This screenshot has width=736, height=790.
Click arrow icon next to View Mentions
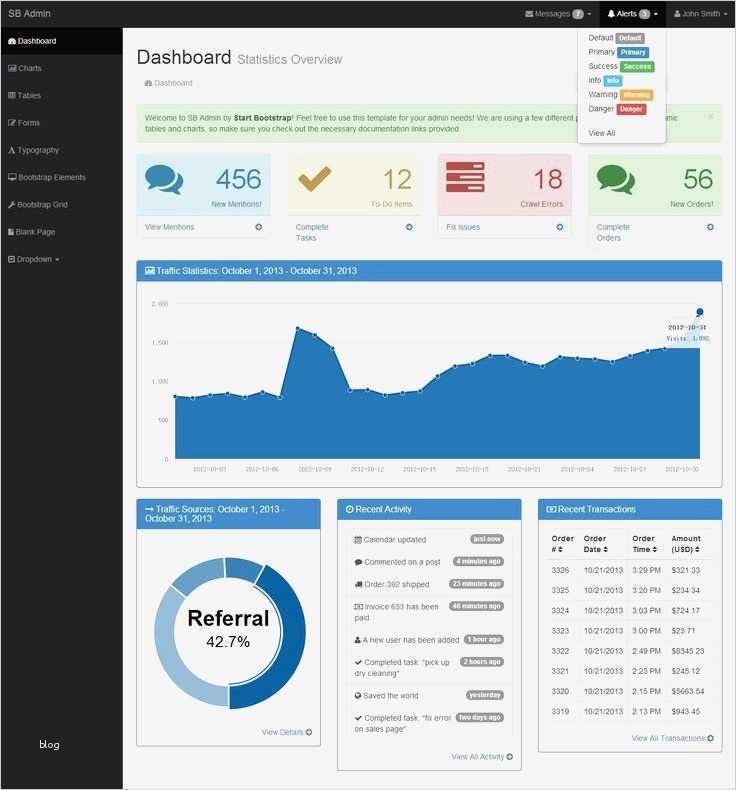coord(258,227)
